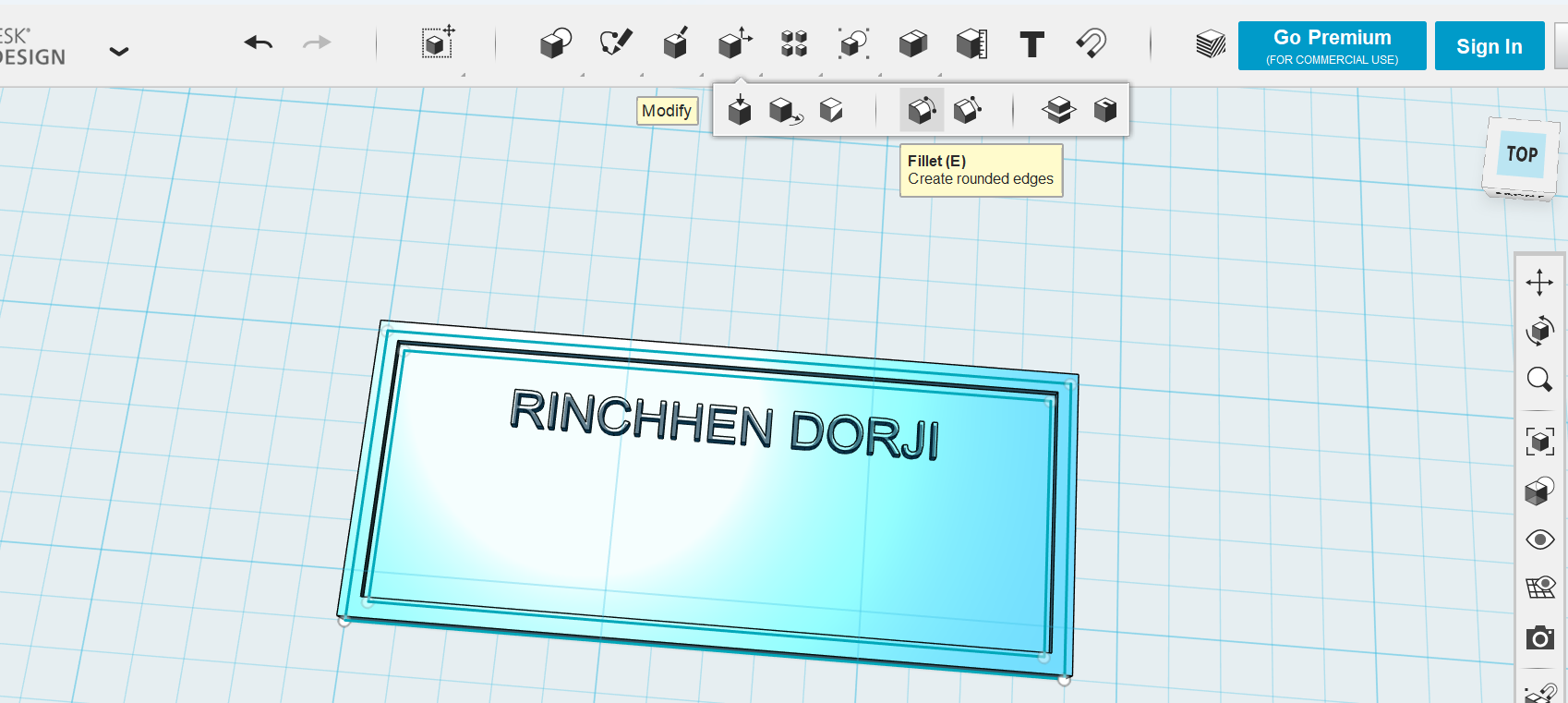Viewport: 1568px width, 703px height.
Task: Select the Fillet tool
Action: click(922, 110)
